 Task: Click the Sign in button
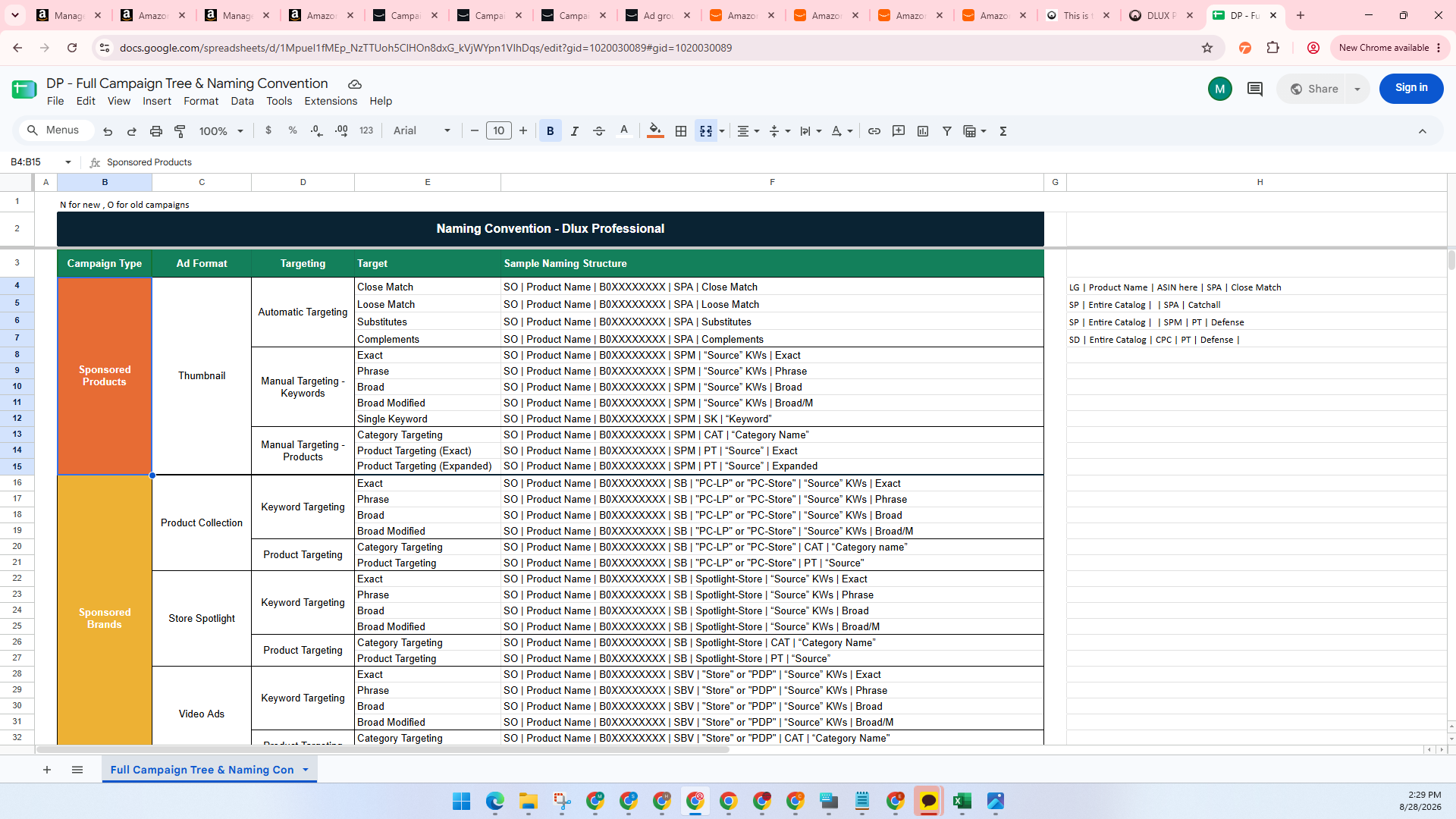pos(1411,88)
